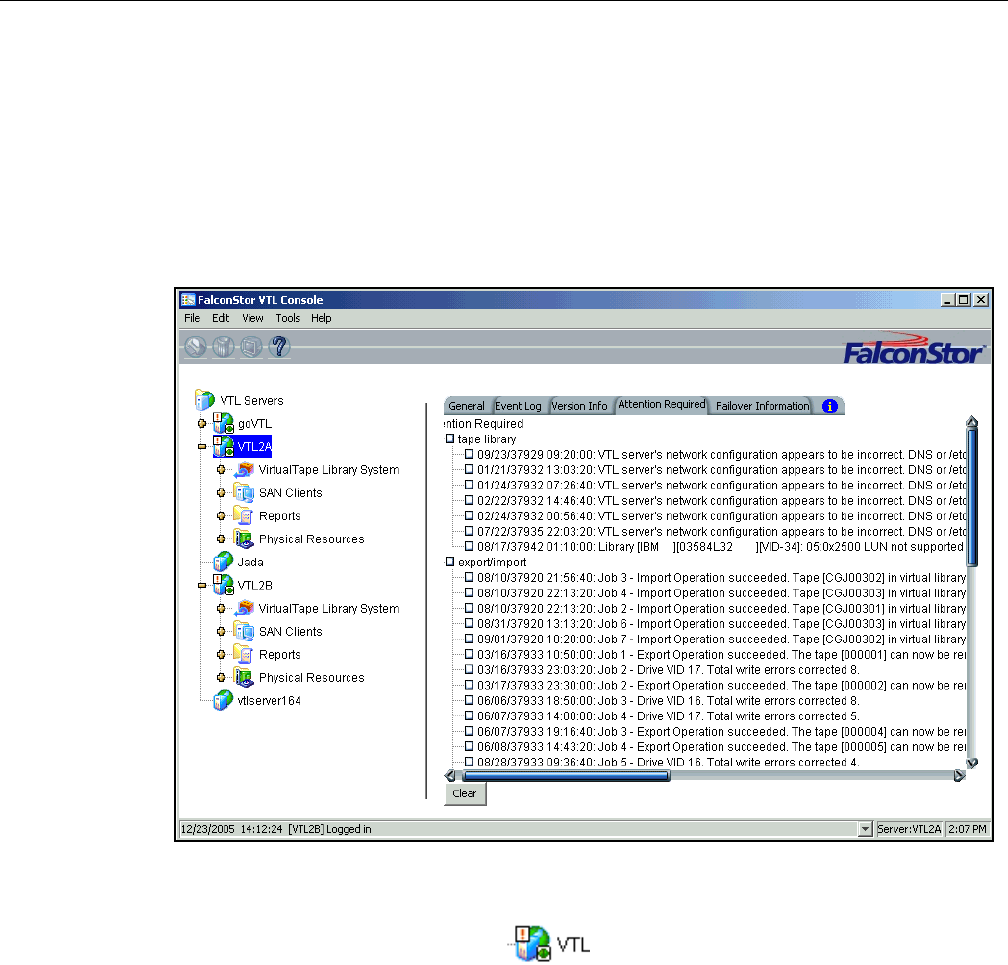
Task: Expand SAN Clients under VTL2A
Action: (221, 492)
